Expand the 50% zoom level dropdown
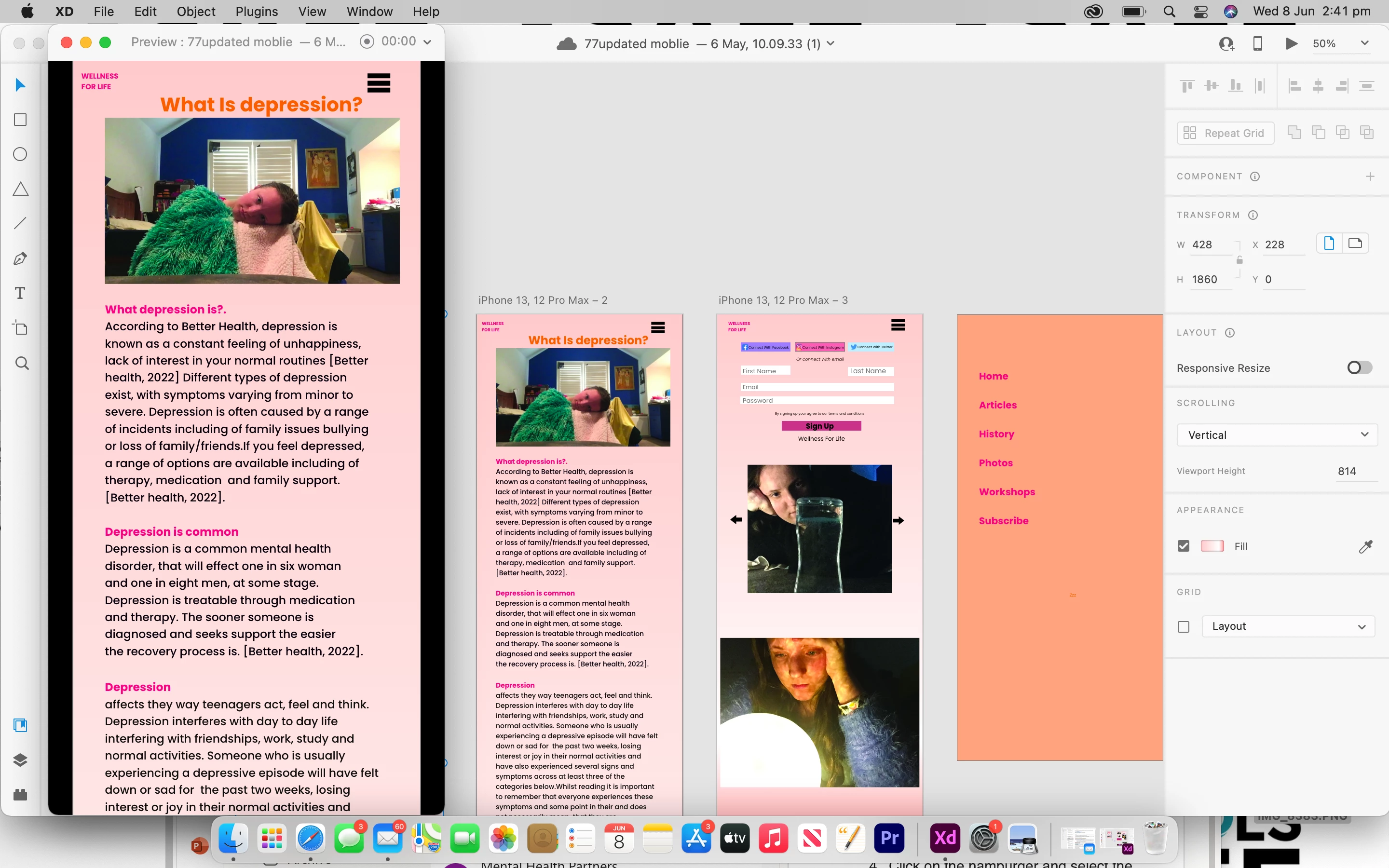Screen dimensions: 1389x868 1365,43
